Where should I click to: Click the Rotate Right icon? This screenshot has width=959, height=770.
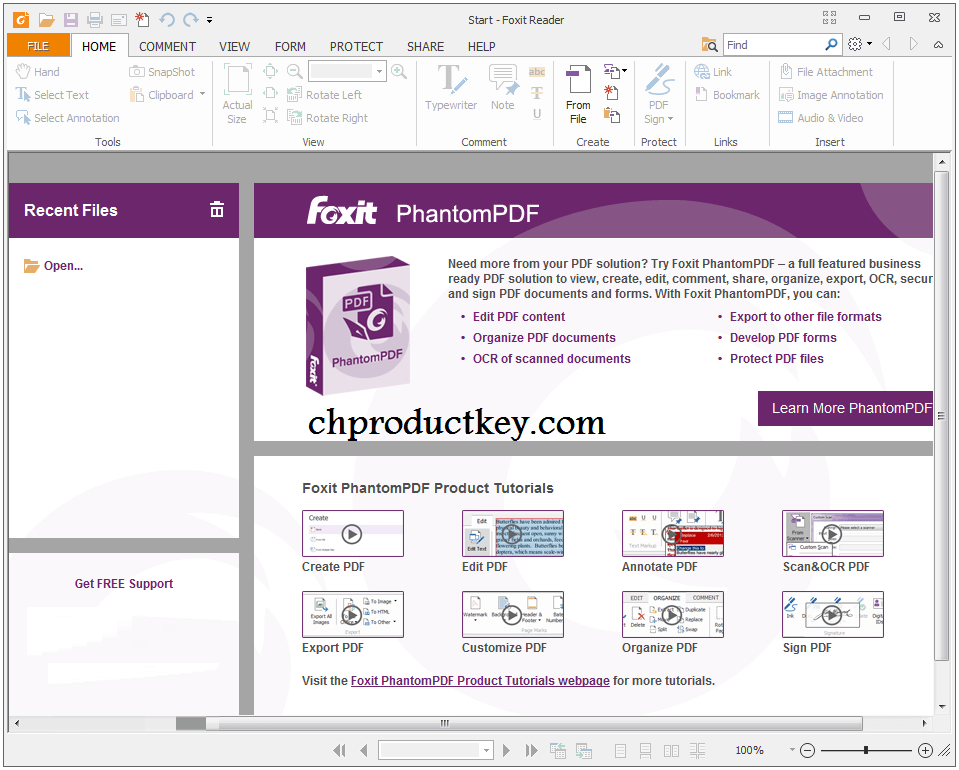tap(295, 117)
